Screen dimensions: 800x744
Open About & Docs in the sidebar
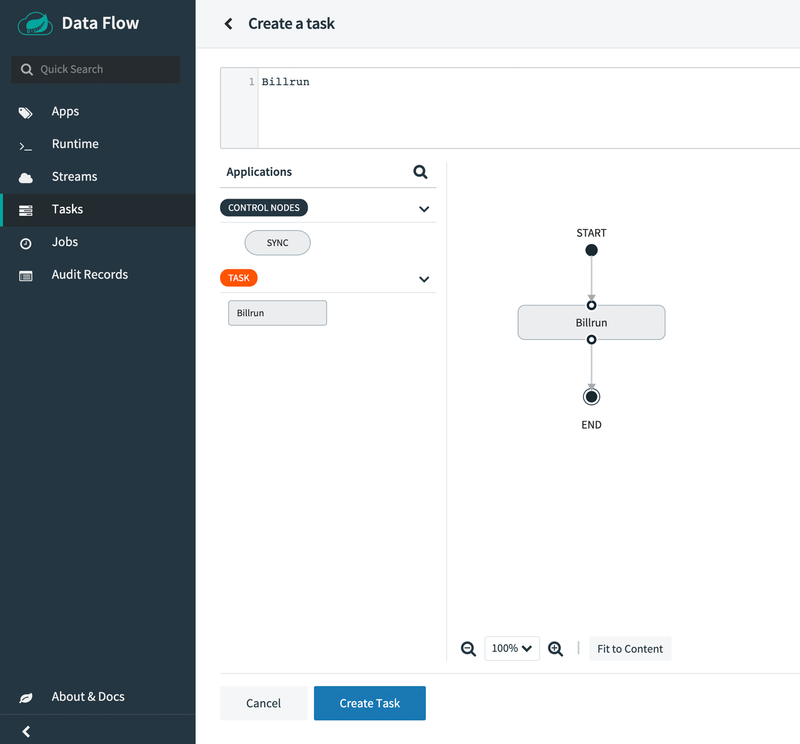click(x=98, y=697)
